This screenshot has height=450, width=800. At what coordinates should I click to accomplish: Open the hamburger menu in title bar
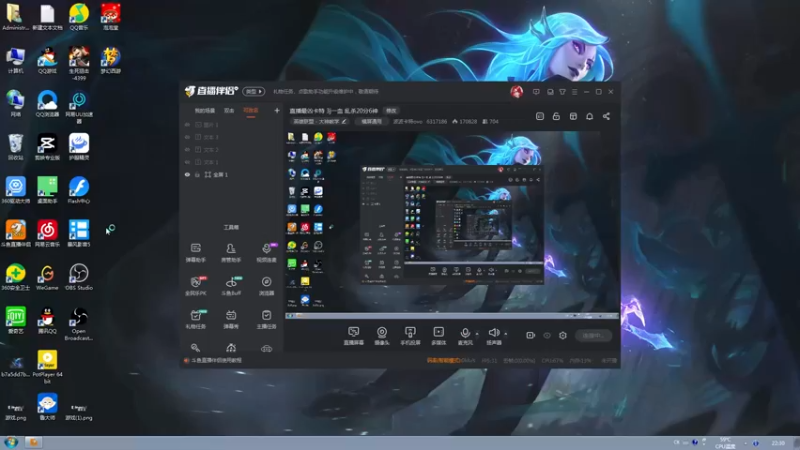tap(574, 92)
